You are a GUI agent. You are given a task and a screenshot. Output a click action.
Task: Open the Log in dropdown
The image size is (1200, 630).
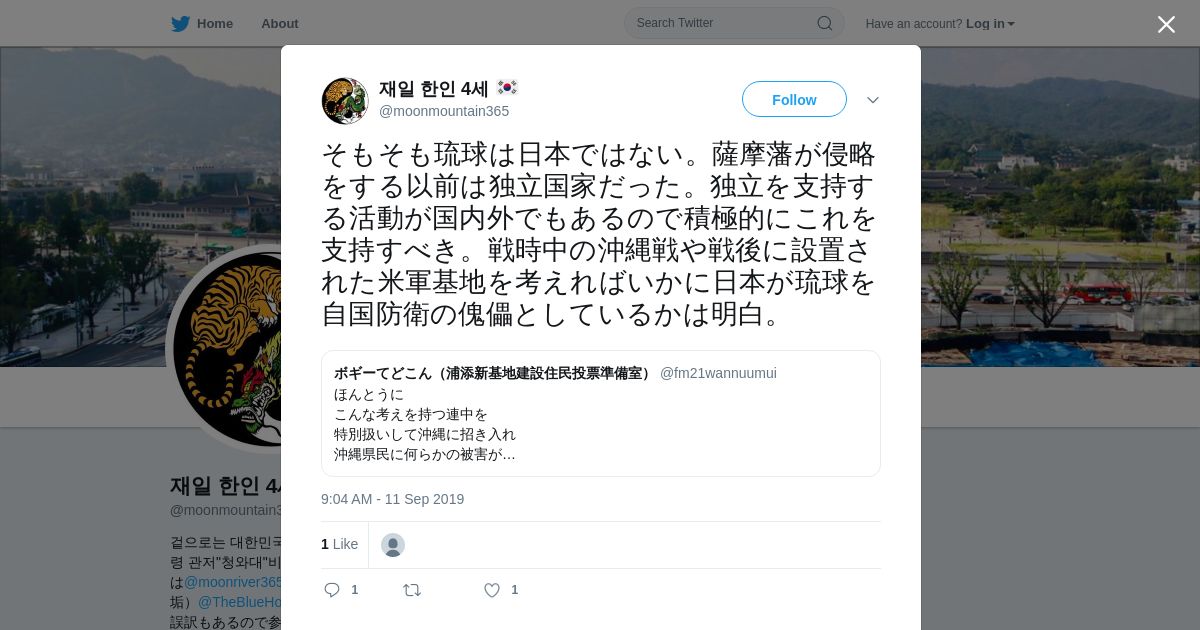point(990,23)
